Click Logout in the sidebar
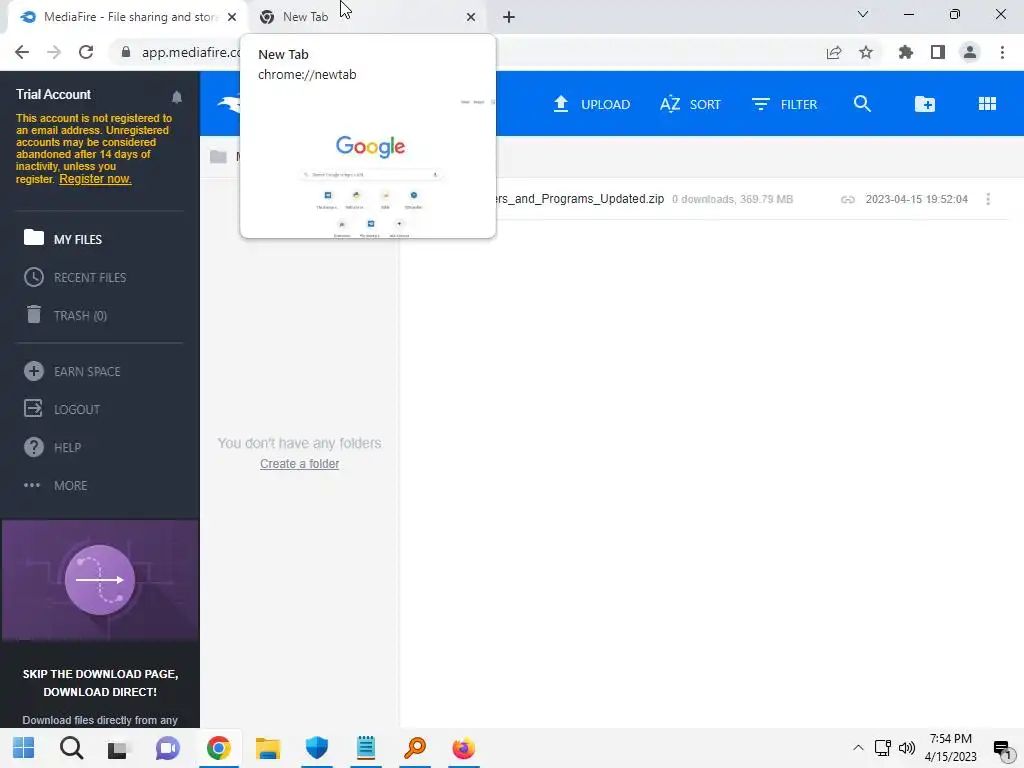Image resolution: width=1024 pixels, height=768 pixels. point(62,409)
